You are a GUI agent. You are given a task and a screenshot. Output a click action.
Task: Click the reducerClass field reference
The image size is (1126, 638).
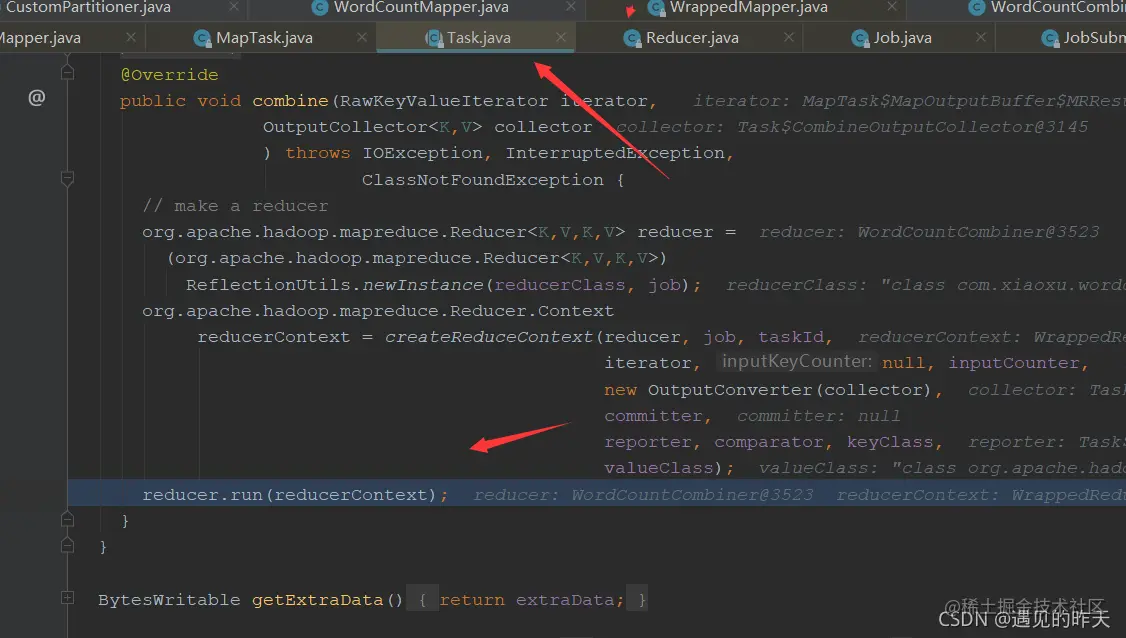coord(559,285)
